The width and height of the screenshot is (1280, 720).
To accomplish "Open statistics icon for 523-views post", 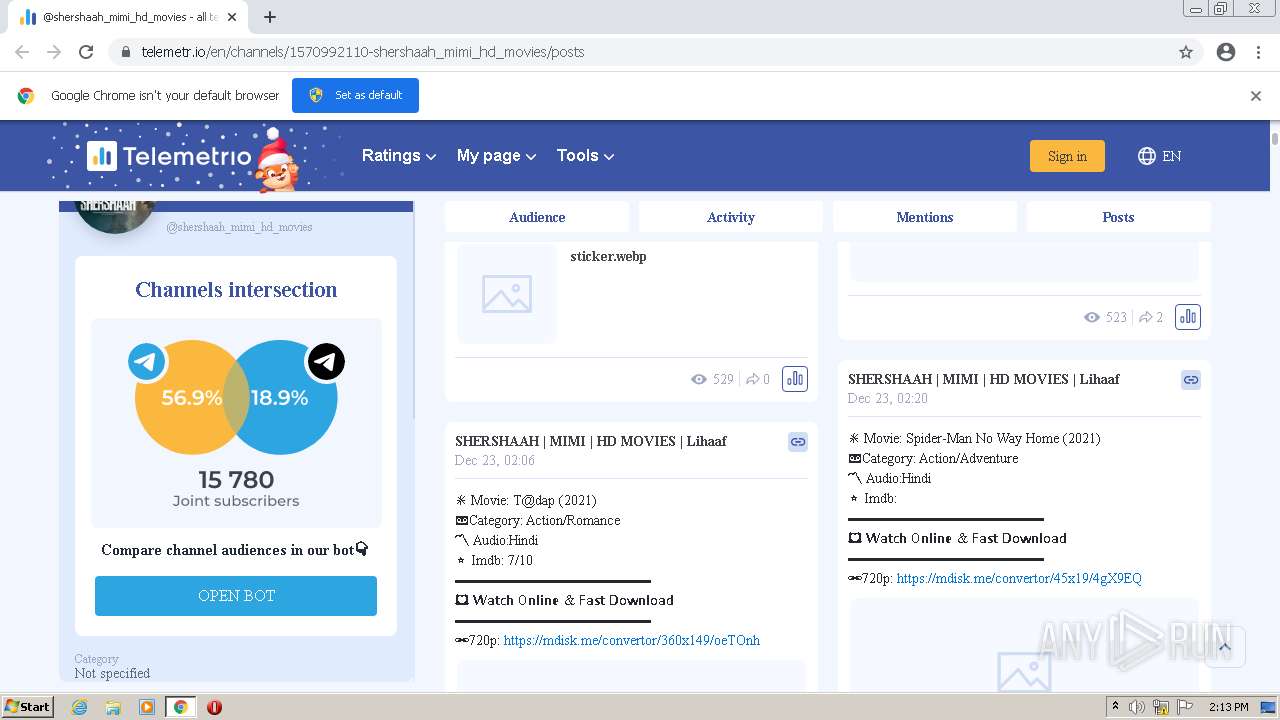I will pyautogui.click(x=1188, y=317).
